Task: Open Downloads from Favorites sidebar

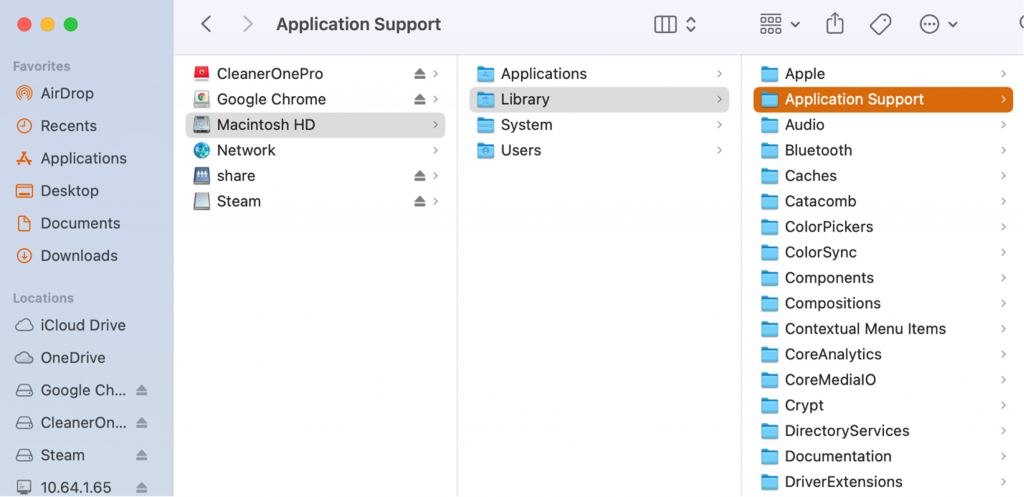Action: click(79, 256)
